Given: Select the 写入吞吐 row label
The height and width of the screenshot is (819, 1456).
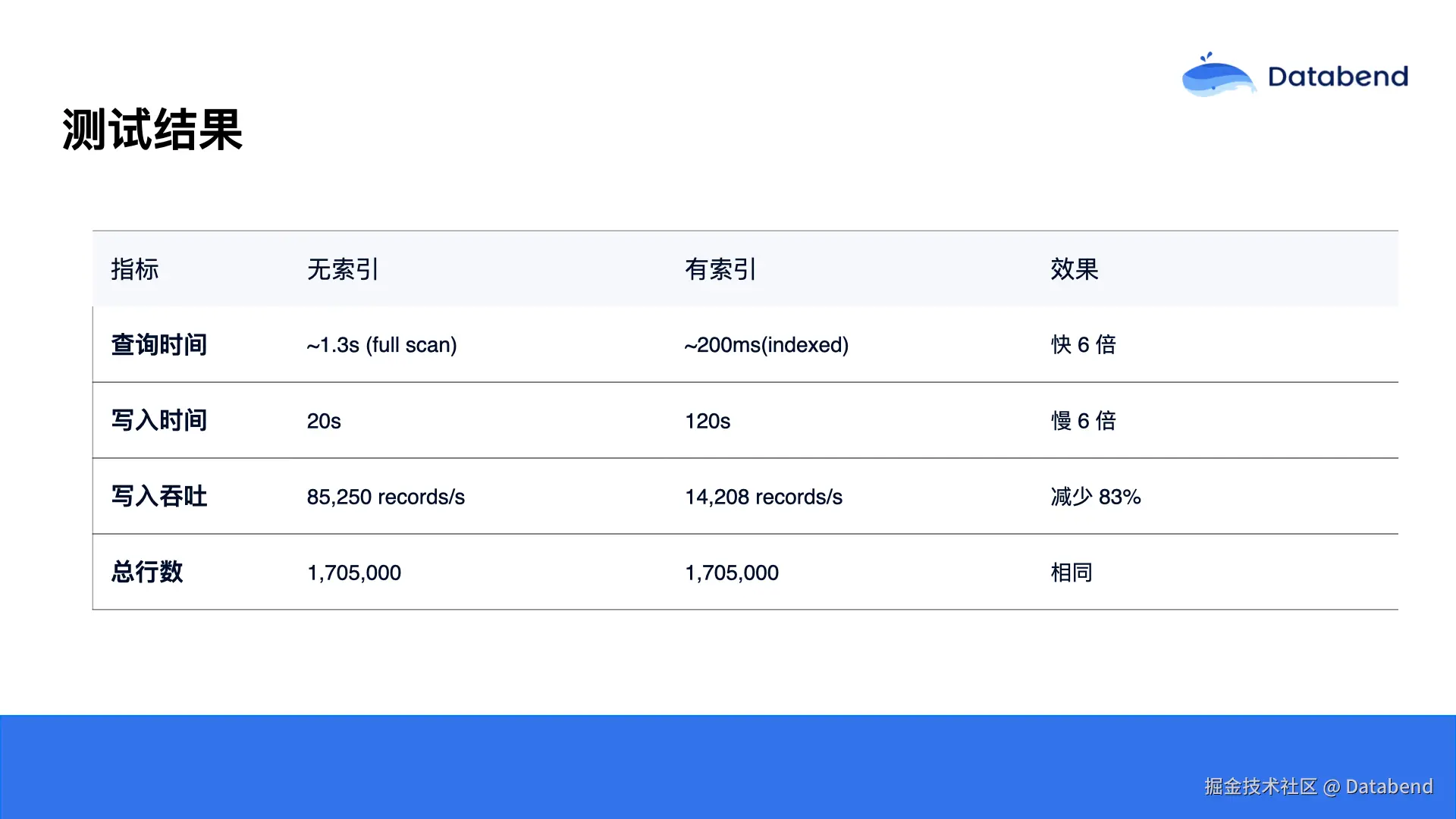Looking at the screenshot, I should pyautogui.click(x=159, y=497).
